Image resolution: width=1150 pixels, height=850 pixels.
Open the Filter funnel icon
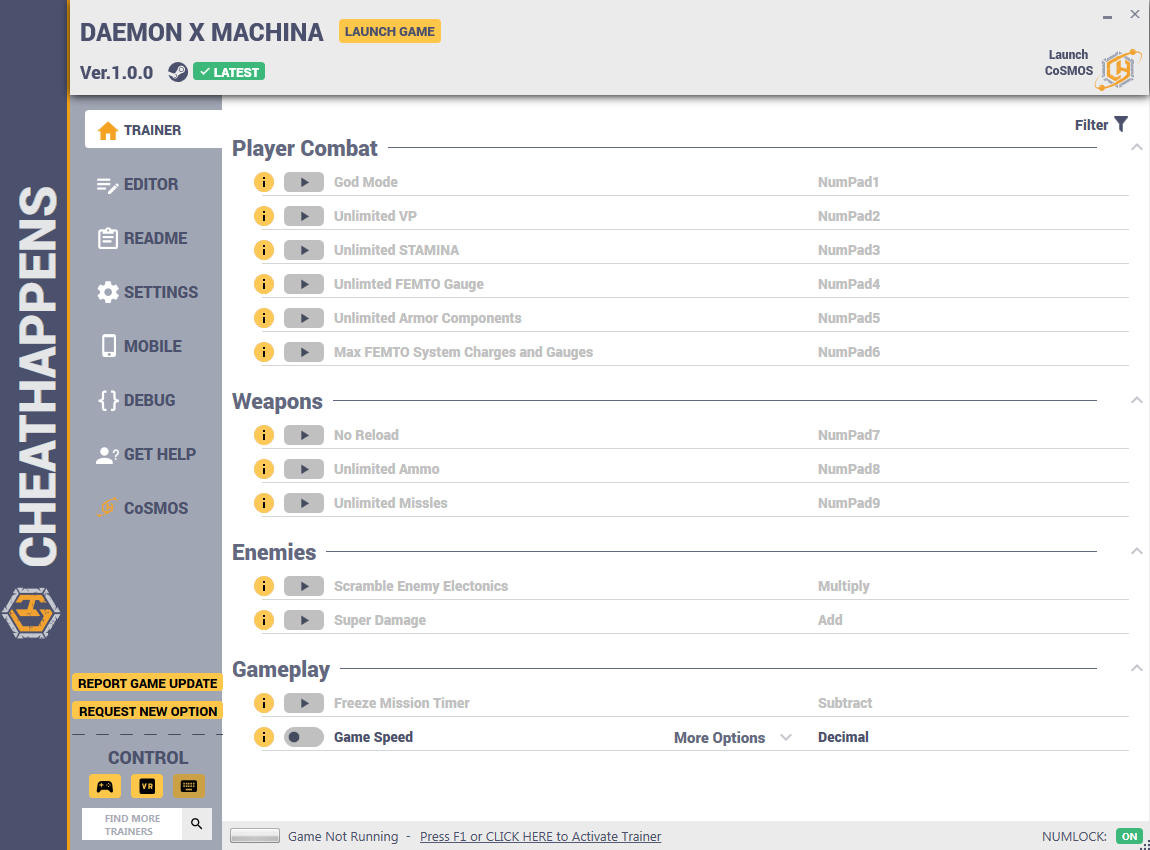click(1121, 125)
